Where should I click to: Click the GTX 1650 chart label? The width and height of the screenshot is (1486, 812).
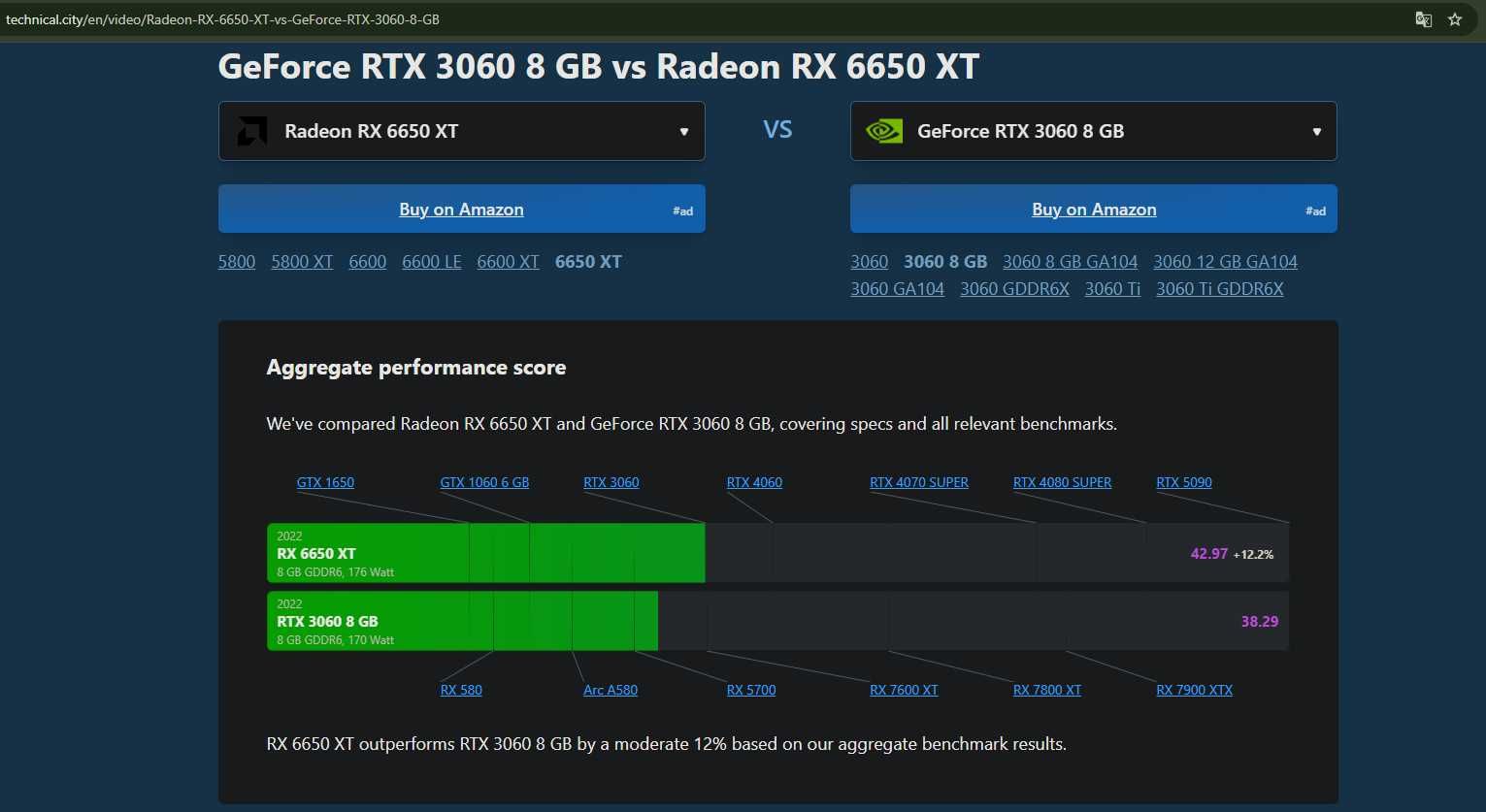[x=325, y=482]
